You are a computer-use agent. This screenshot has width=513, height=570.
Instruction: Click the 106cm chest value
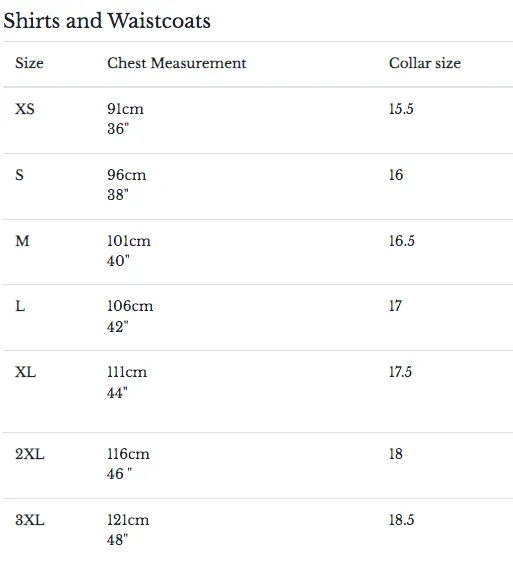[130, 306]
